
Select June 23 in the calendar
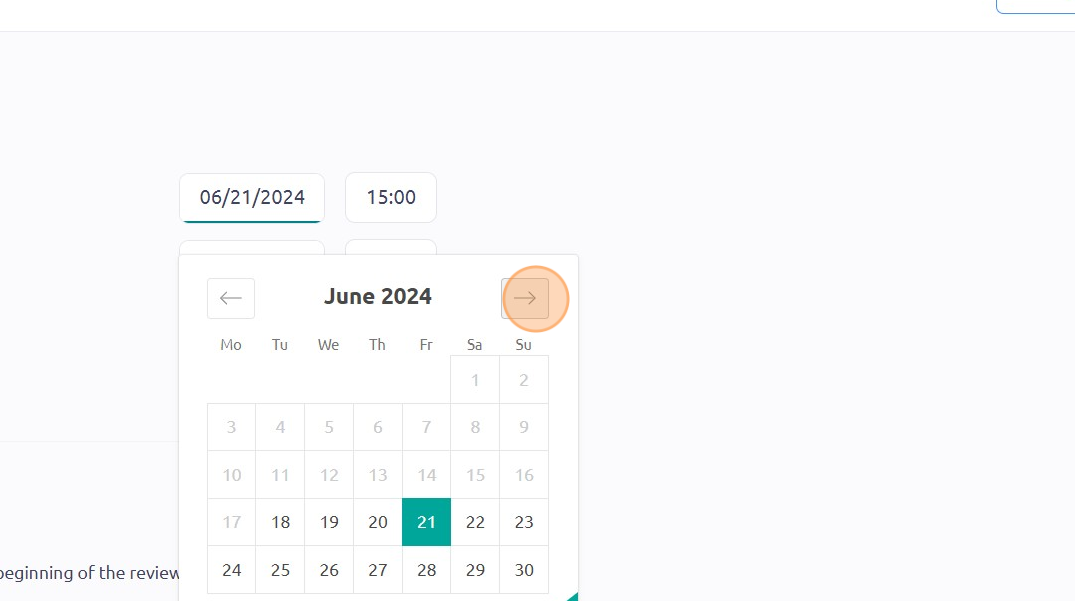click(x=524, y=522)
